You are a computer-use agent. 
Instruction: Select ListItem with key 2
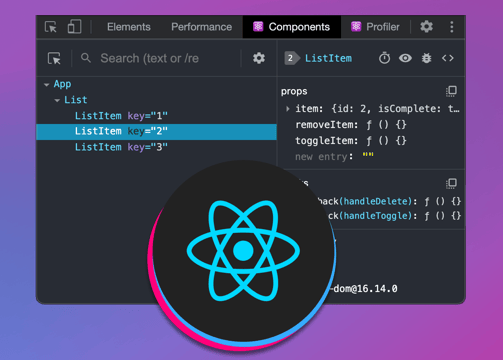pos(156,131)
